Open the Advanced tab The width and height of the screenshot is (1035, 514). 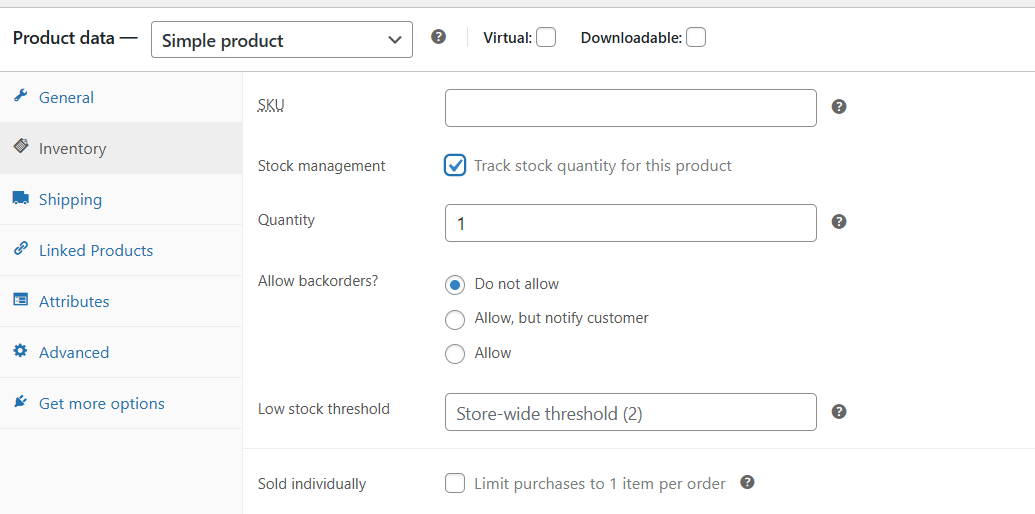[x=121, y=352]
